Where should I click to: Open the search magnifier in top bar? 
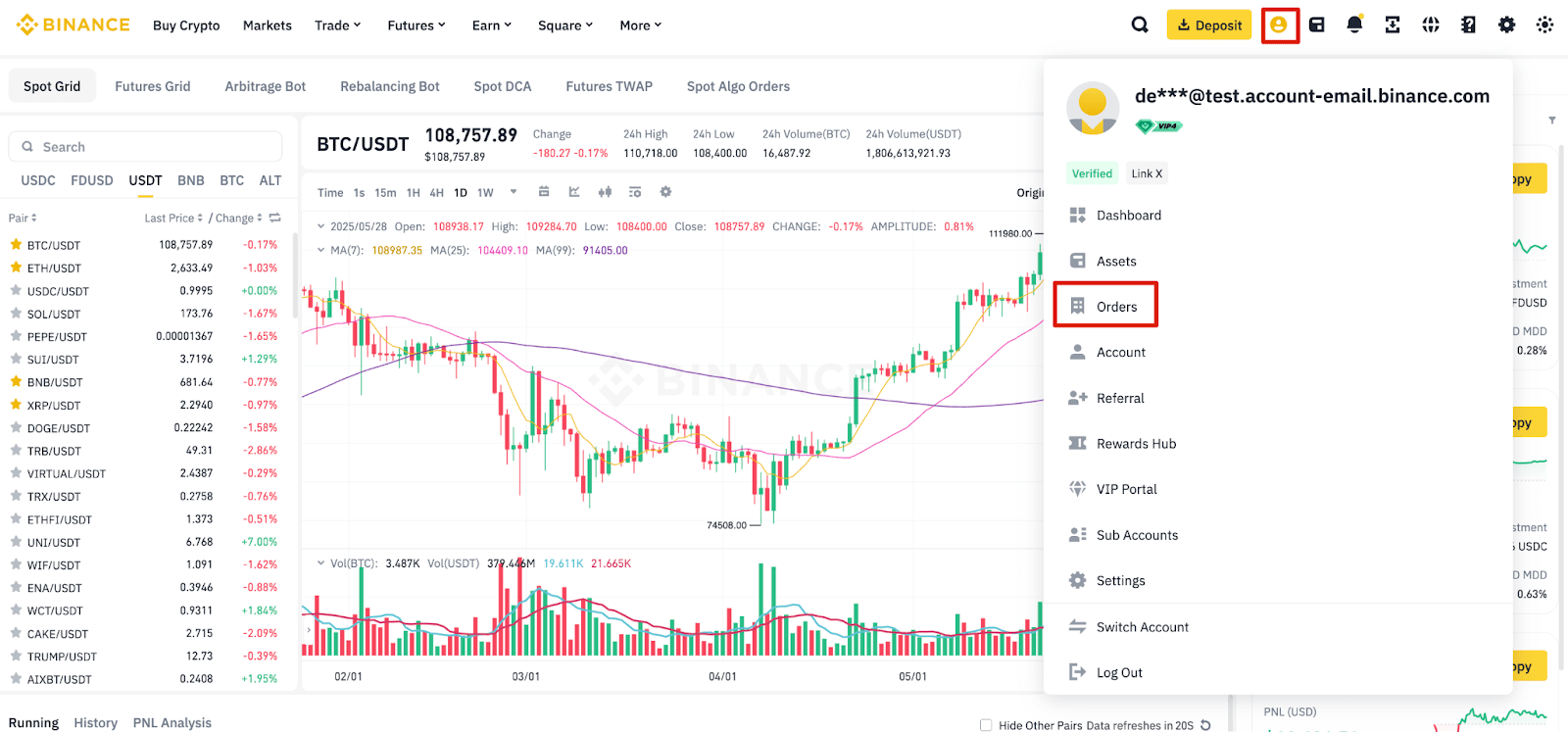[x=1140, y=24]
